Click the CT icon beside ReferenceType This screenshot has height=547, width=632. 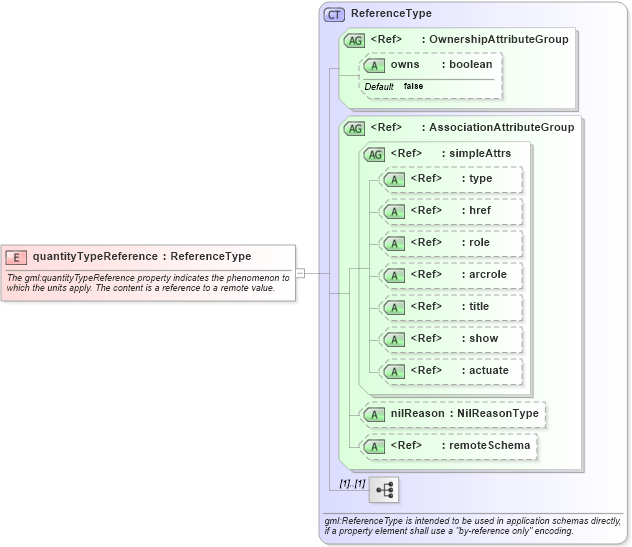coord(334,15)
